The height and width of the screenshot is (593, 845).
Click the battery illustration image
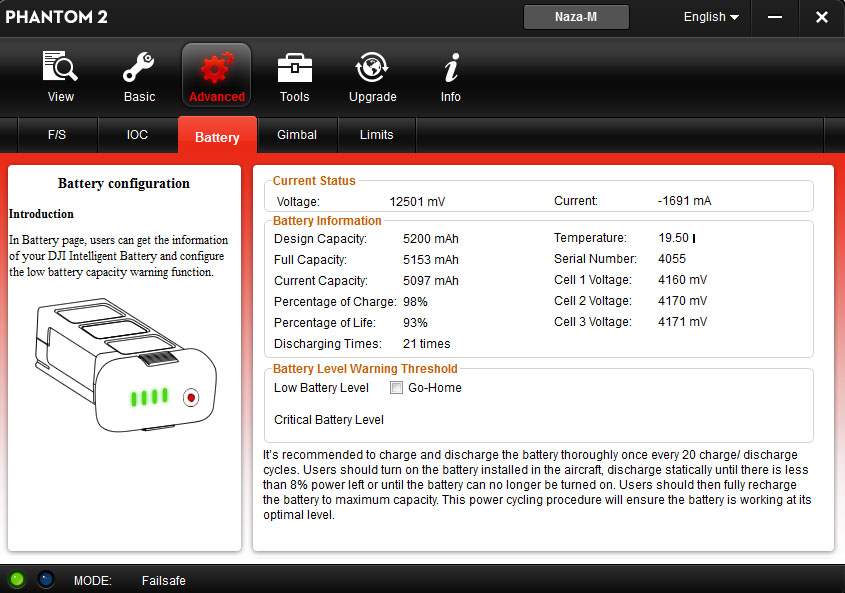[126, 365]
